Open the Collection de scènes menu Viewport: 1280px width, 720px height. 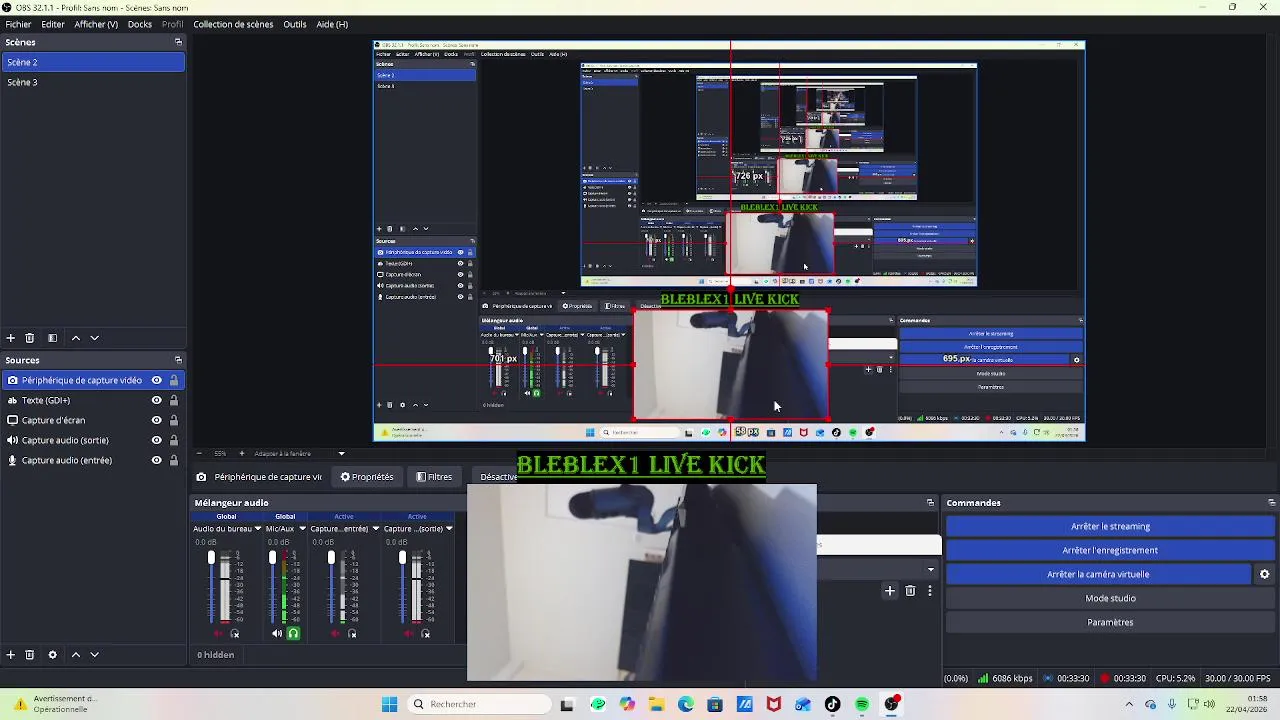coord(233,24)
